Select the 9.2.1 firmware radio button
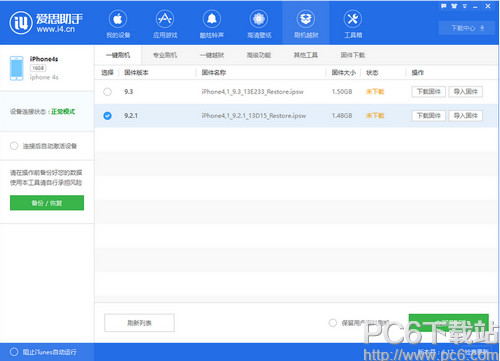500x361 pixels. pyautogui.click(x=107, y=116)
